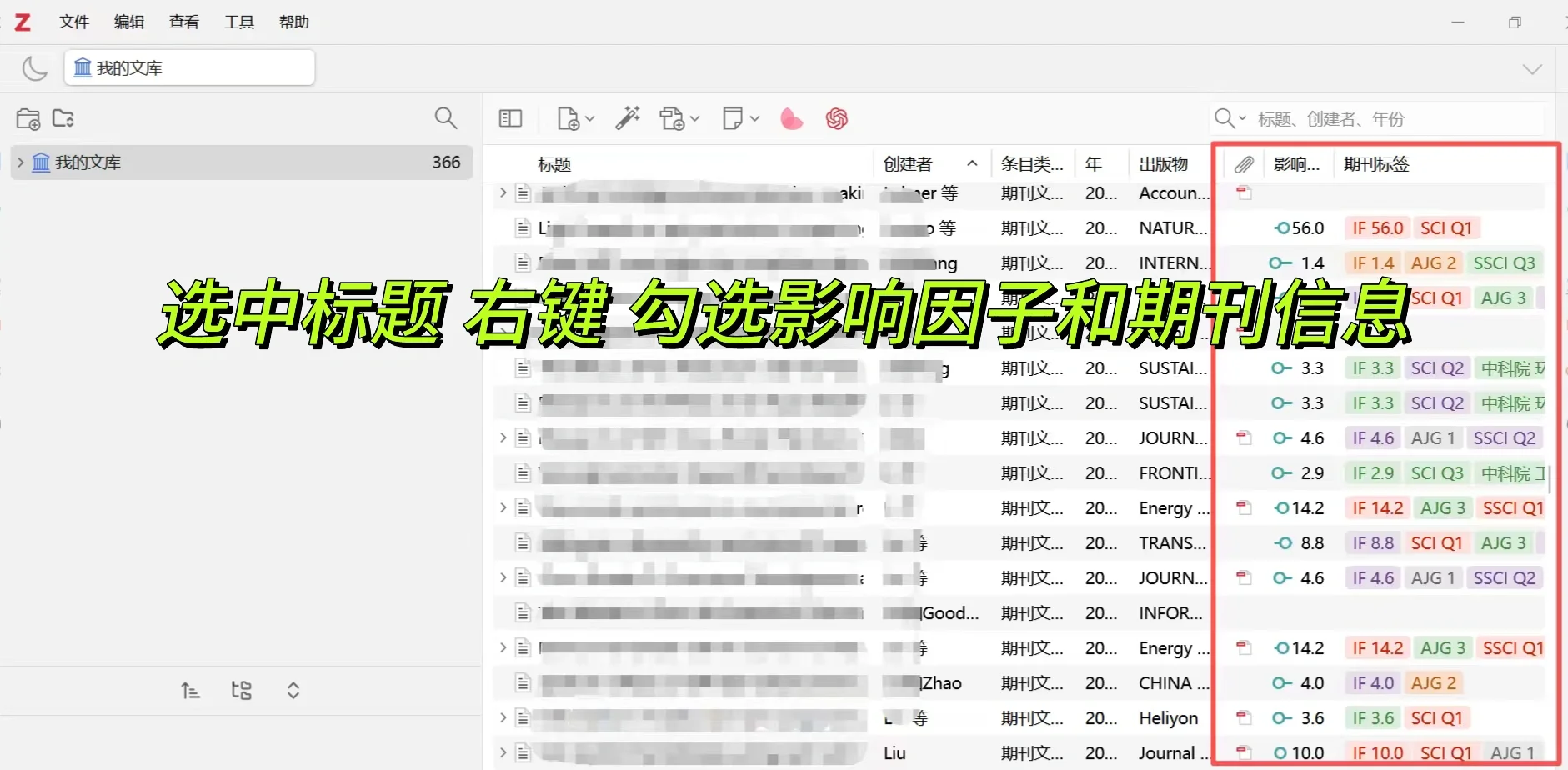
Task: Open the Add Item by Identifier magic wand
Action: (627, 118)
